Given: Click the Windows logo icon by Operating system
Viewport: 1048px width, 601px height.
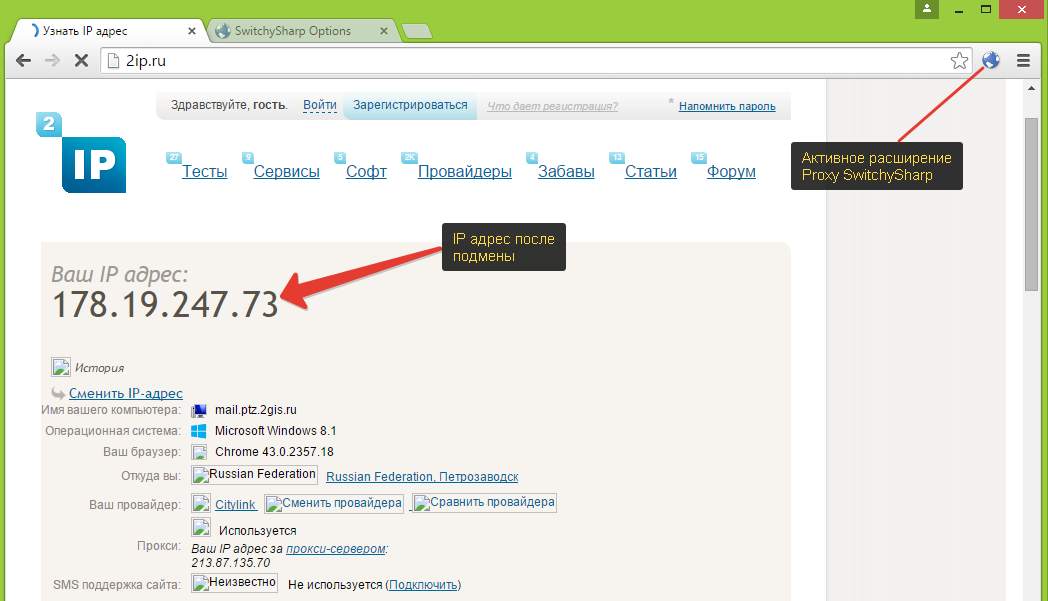Looking at the screenshot, I should tap(199, 431).
